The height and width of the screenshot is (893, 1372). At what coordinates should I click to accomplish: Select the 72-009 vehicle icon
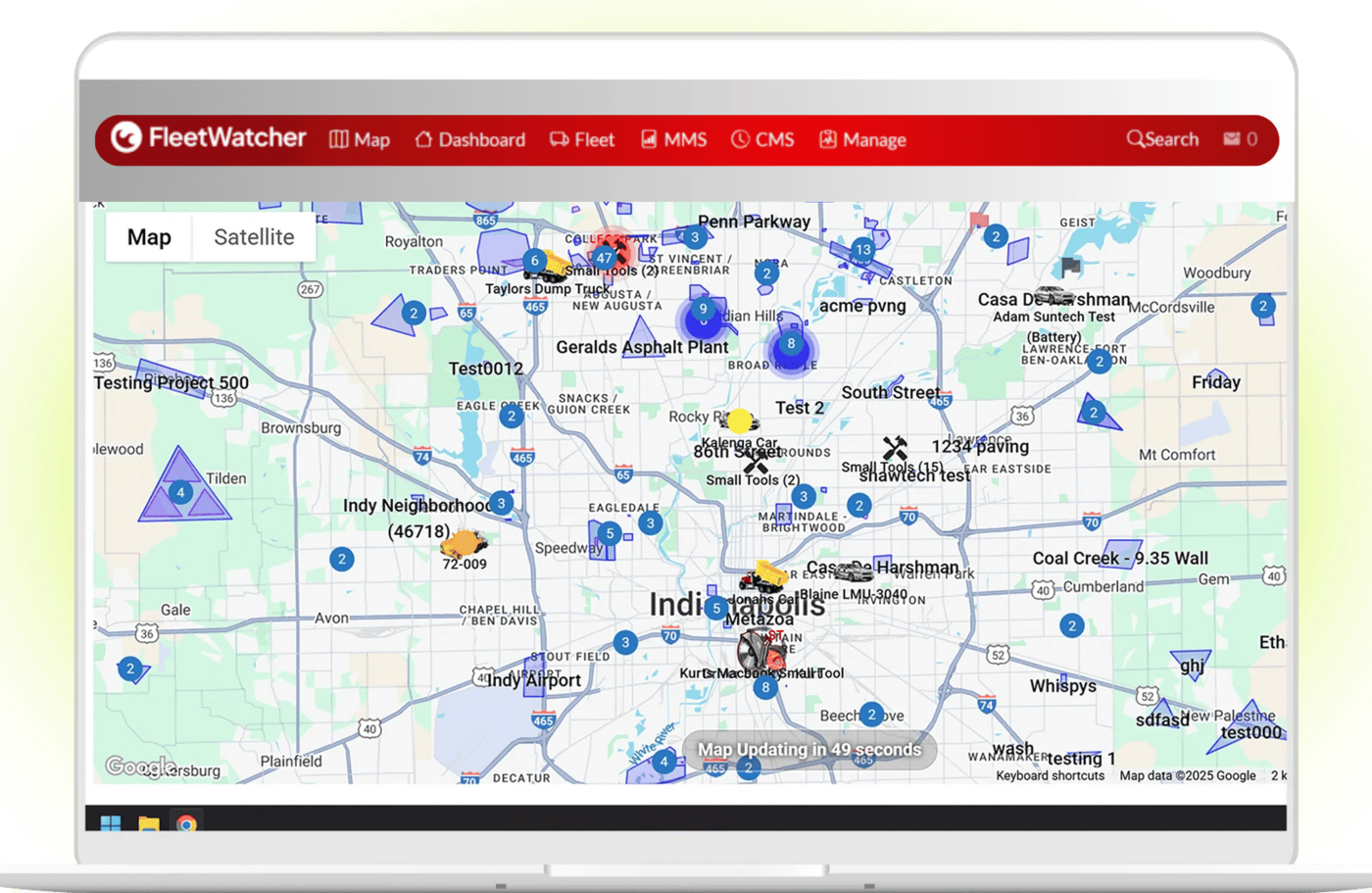(464, 543)
